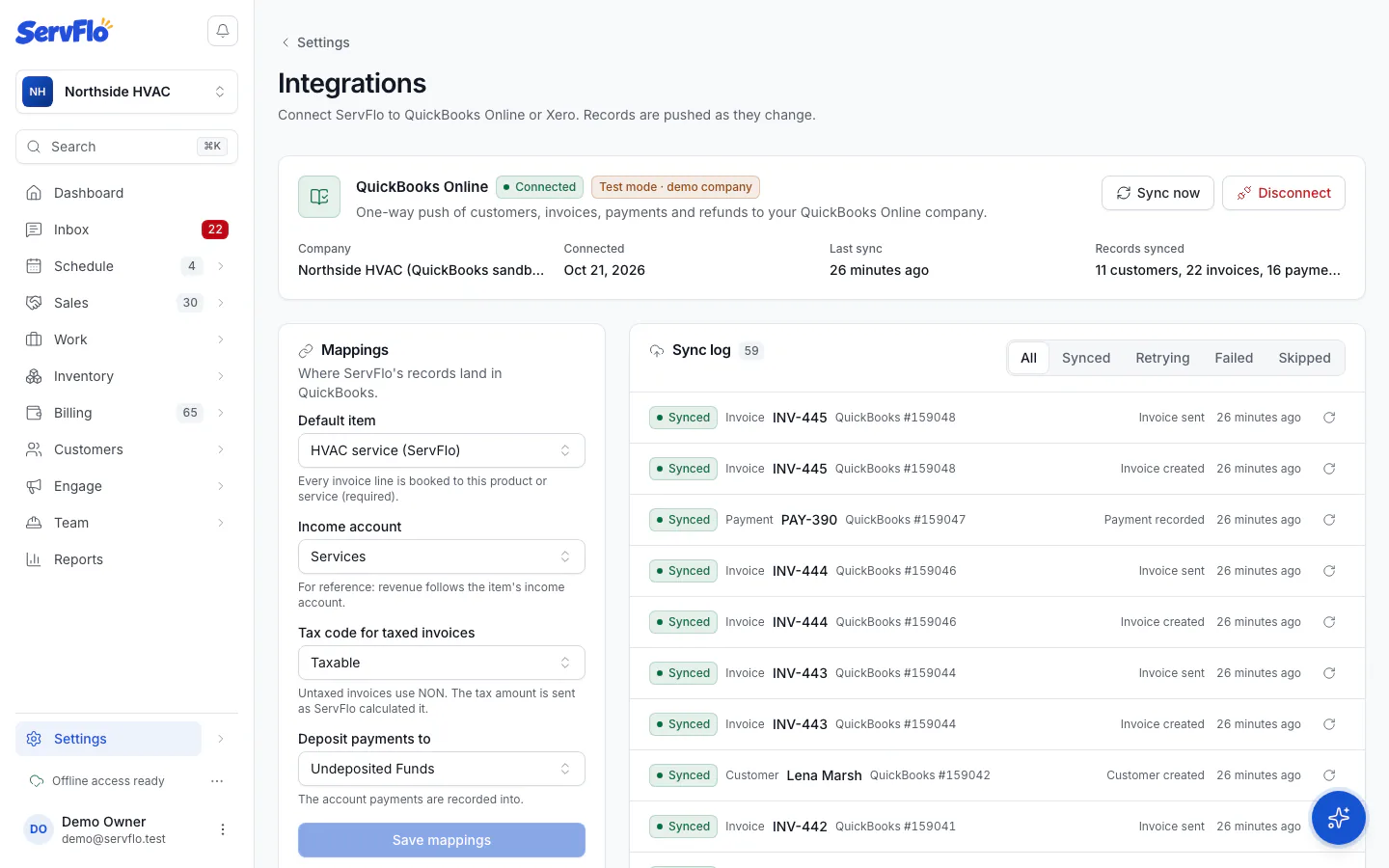Click the Sync now button
The image size is (1389, 868).
(1157, 193)
